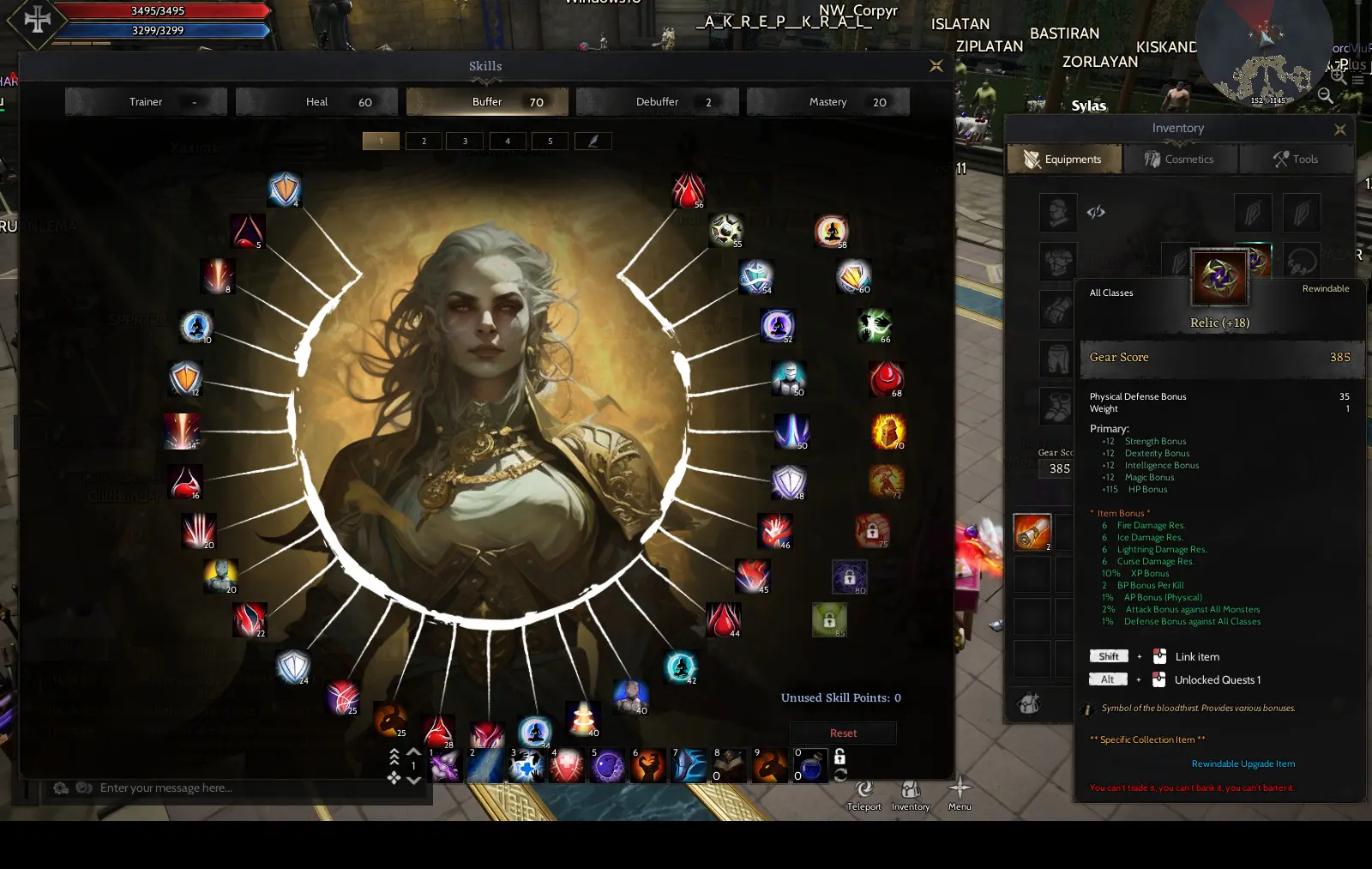Switch to Cosmetics tab in Inventory
Image resolution: width=1372 pixels, height=869 pixels.
coord(1180,159)
